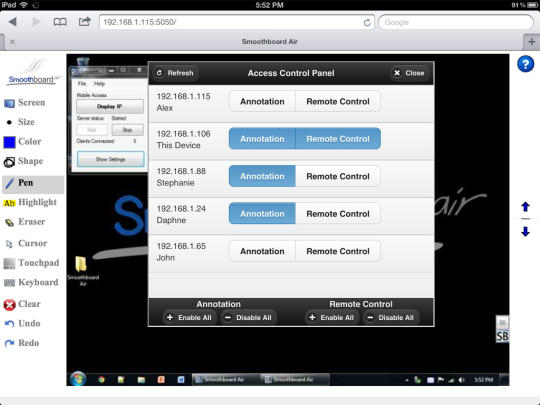The width and height of the screenshot is (540, 405).
Task: Select the Smoothboard Air browser tab
Action: pos(269,42)
